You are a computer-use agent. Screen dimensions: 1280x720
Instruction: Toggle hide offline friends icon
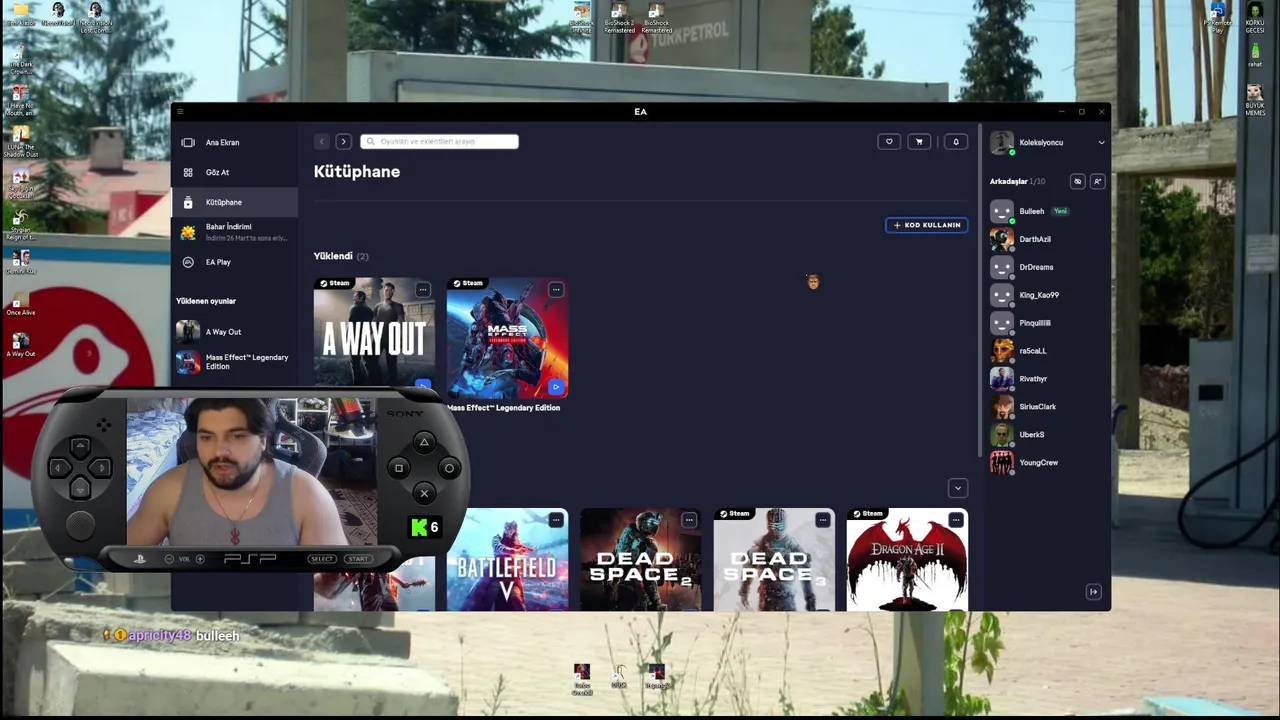coord(1077,181)
